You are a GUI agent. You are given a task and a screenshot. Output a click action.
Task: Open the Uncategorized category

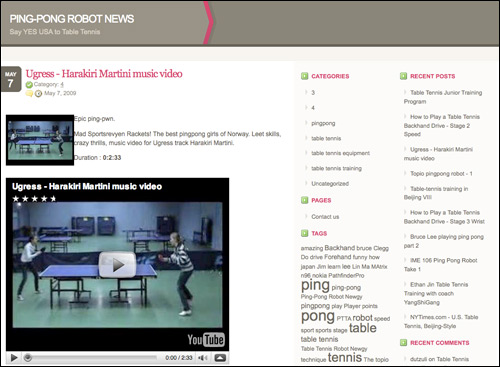[x=330, y=184]
